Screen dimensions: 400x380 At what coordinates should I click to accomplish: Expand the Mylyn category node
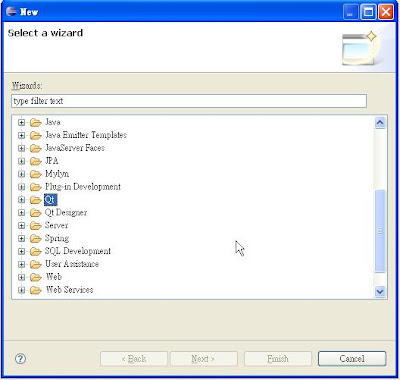(21, 174)
